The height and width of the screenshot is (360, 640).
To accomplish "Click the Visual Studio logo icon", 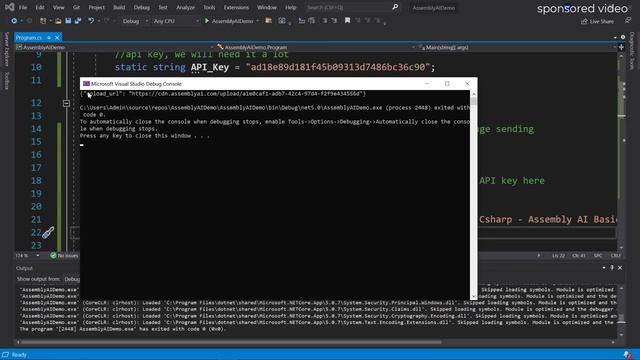I will point(9,7).
